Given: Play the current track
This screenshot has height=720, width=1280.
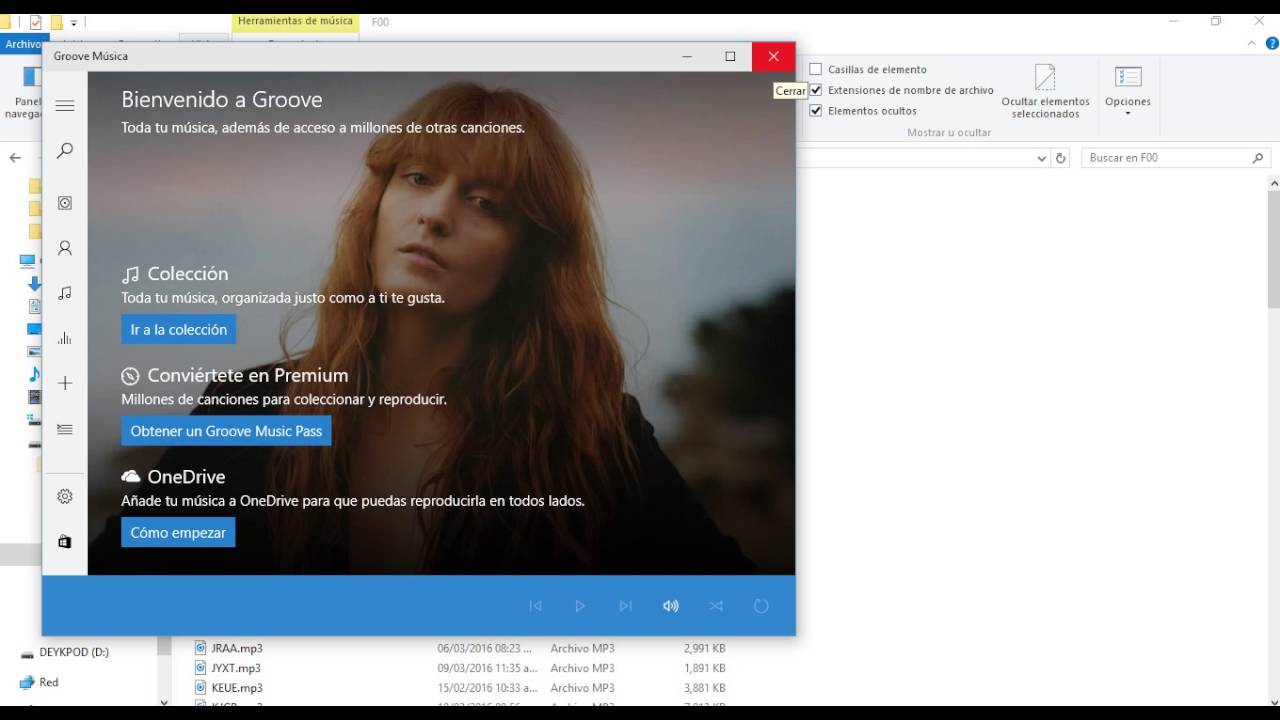Looking at the screenshot, I should (580, 606).
